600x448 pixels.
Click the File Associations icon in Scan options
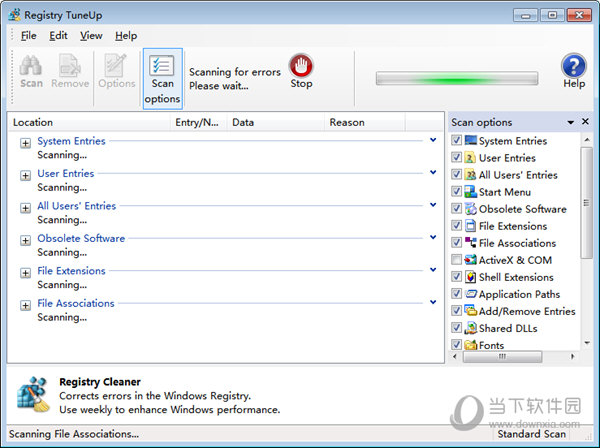(x=470, y=243)
